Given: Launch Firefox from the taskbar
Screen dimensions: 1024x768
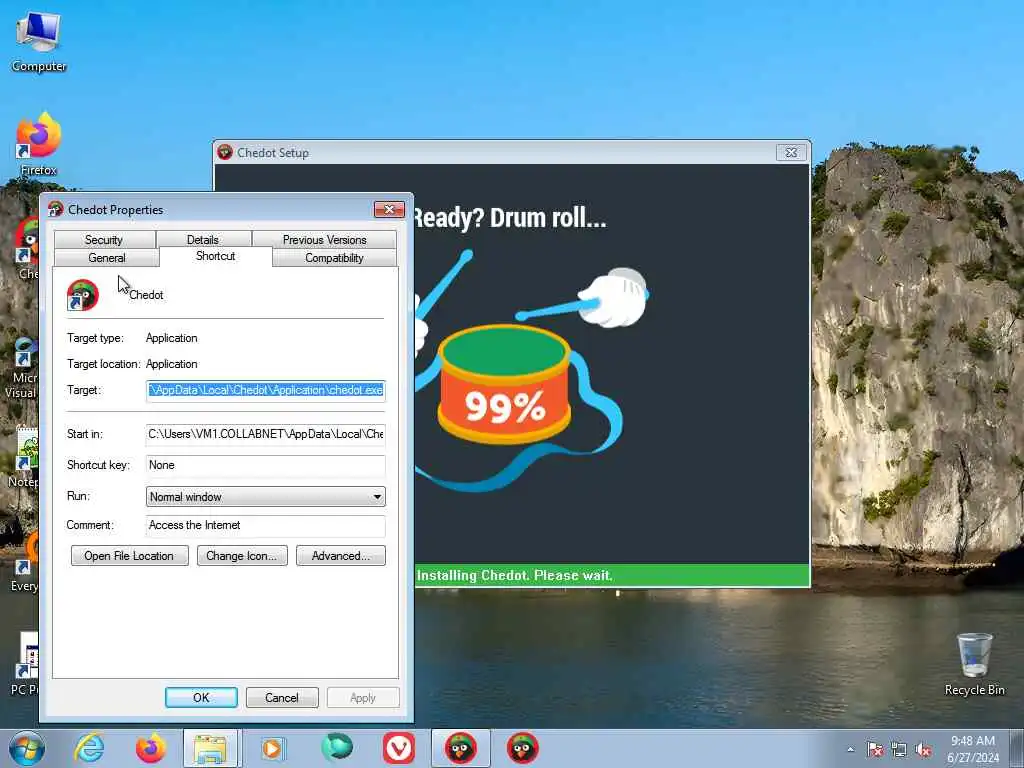Looking at the screenshot, I should point(150,748).
